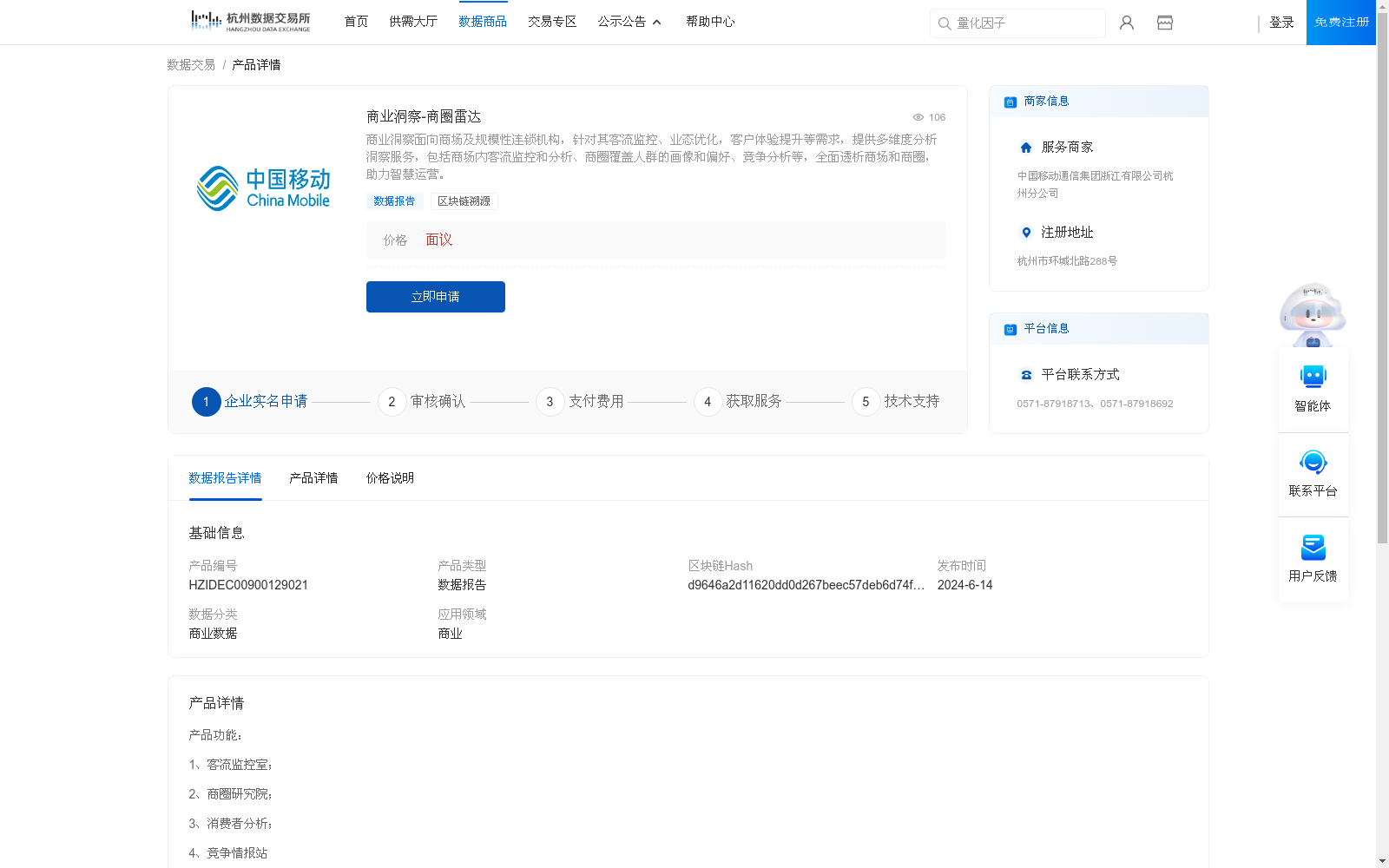Click the China Mobile product logo

click(x=263, y=188)
